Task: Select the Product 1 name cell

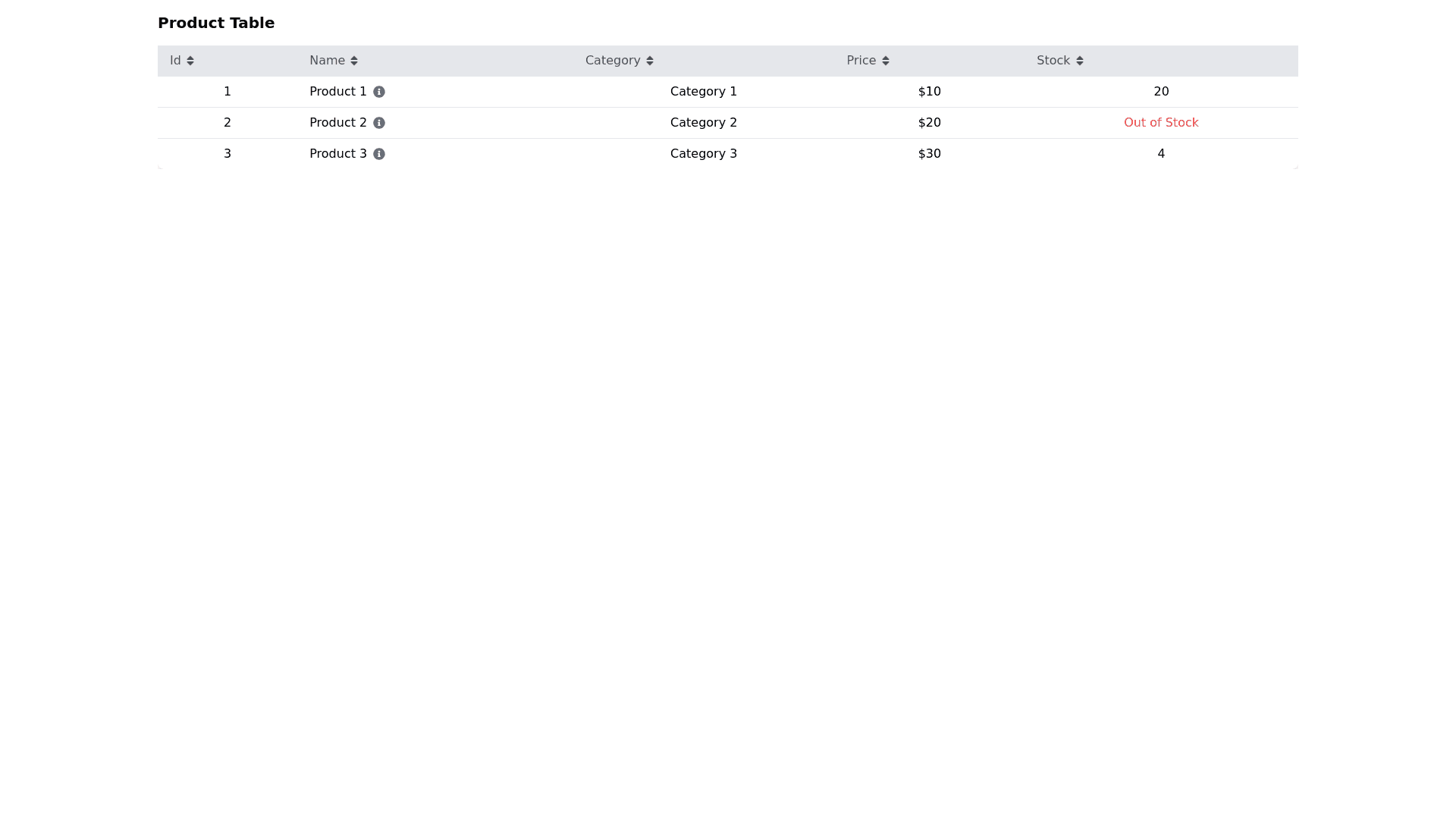Action: click(337, 92)
